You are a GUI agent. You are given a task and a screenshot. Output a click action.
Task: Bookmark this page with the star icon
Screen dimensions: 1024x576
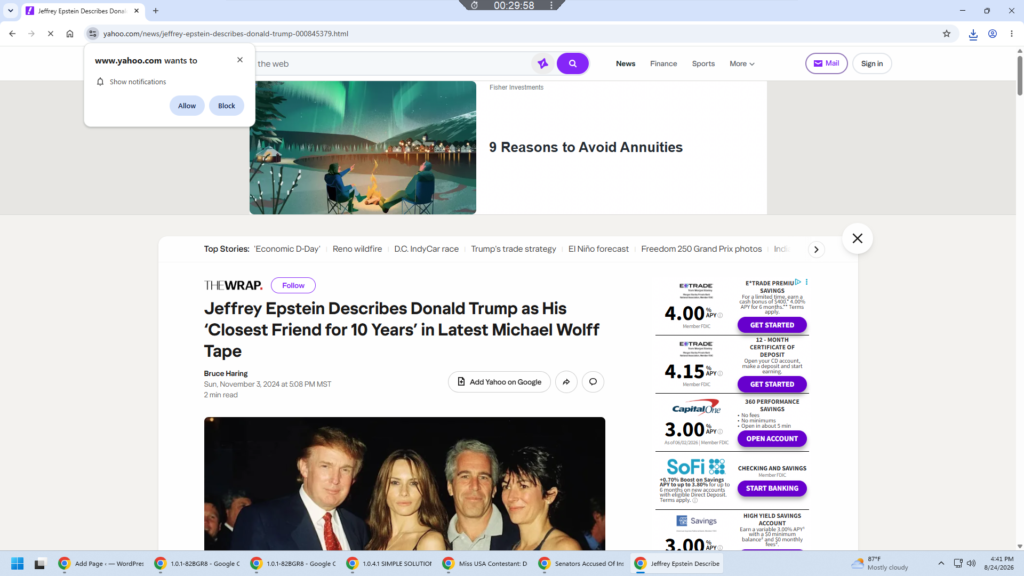(946, 33)
